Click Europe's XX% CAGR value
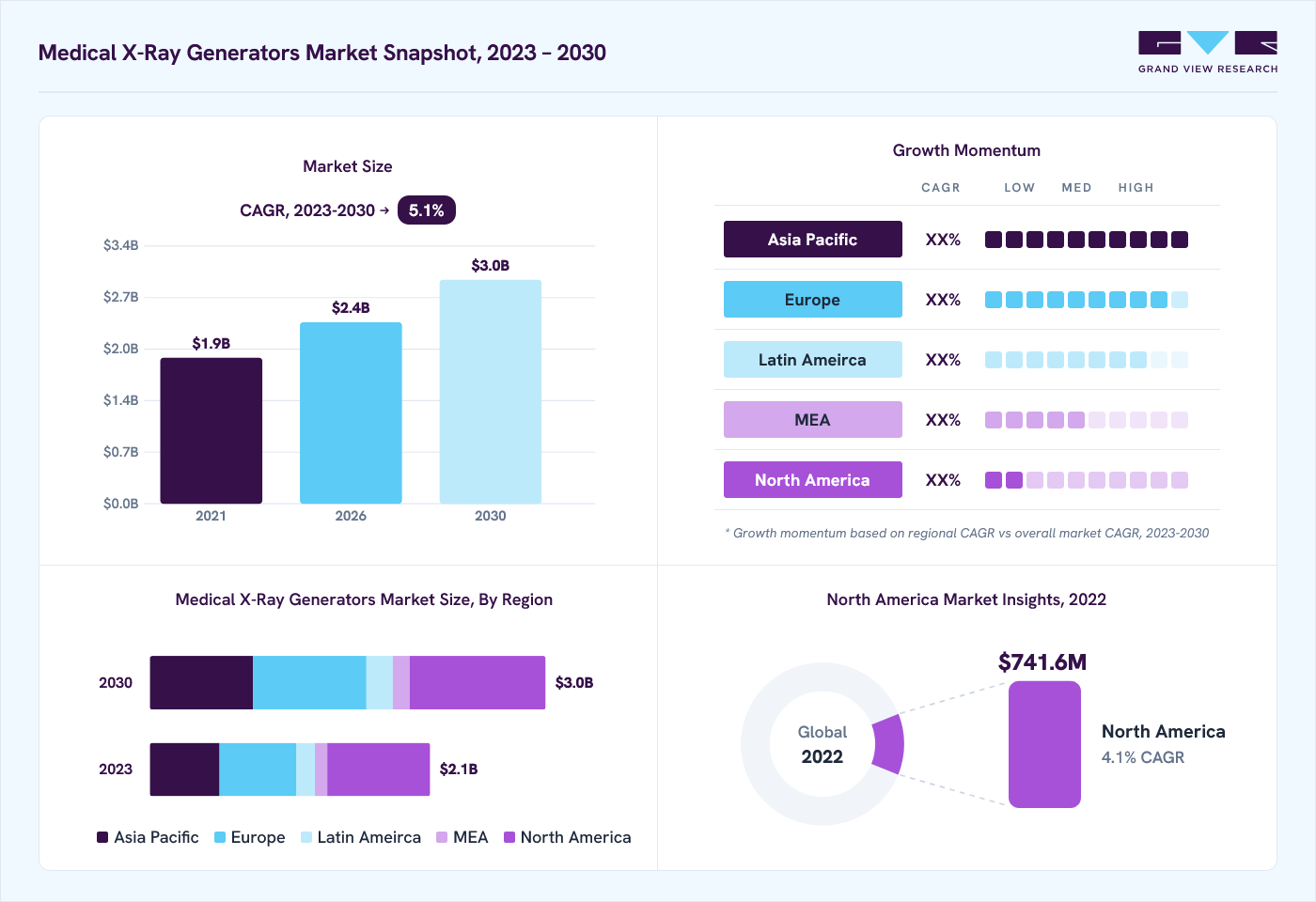 (x=943, y=300)
